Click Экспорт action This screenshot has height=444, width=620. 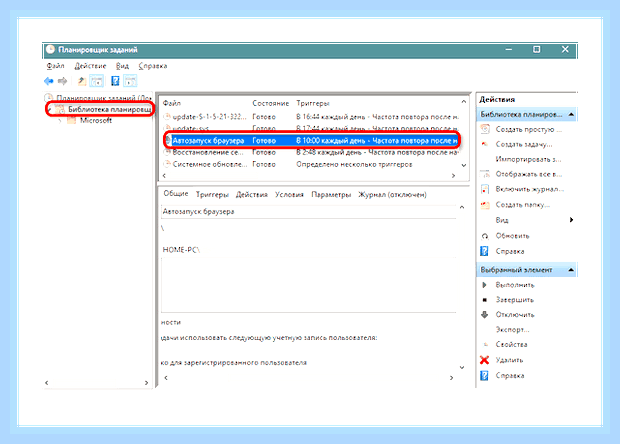click(512, 330)
